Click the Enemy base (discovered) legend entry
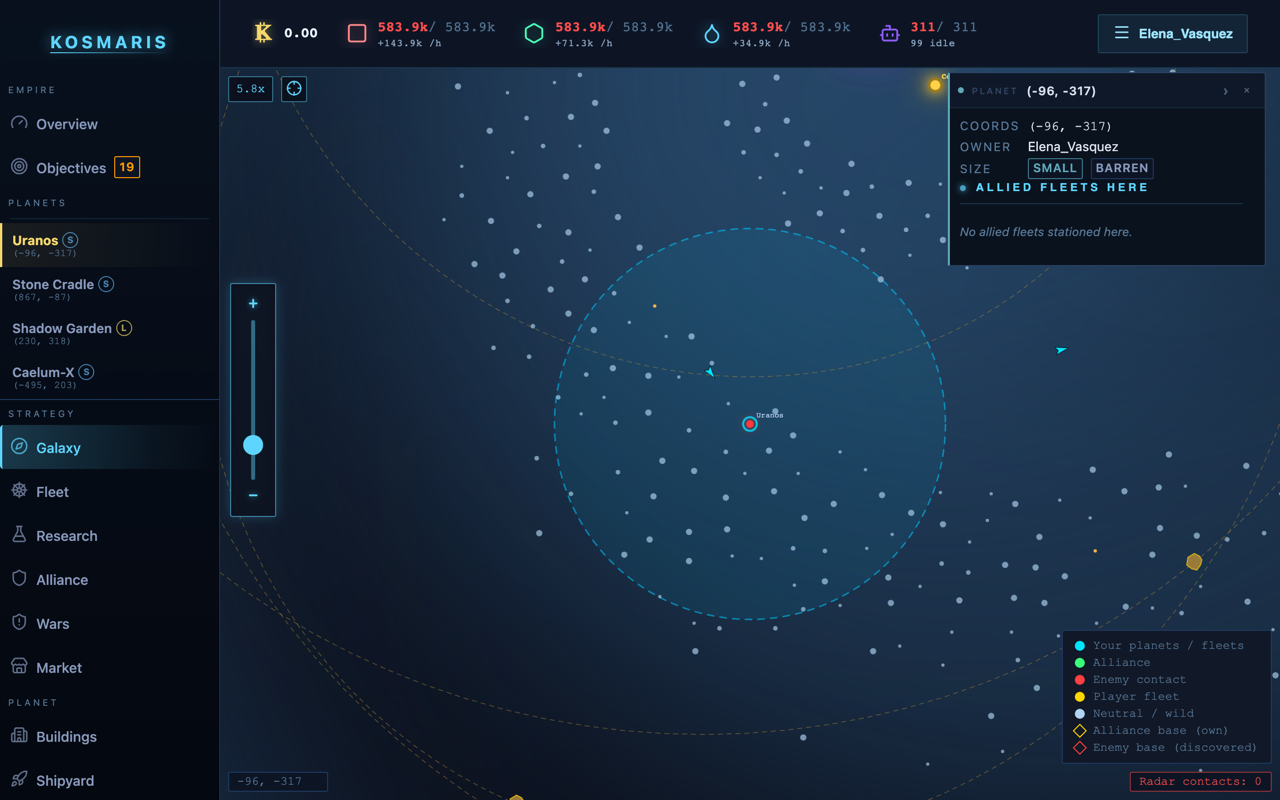 (x=1165, y=747)
